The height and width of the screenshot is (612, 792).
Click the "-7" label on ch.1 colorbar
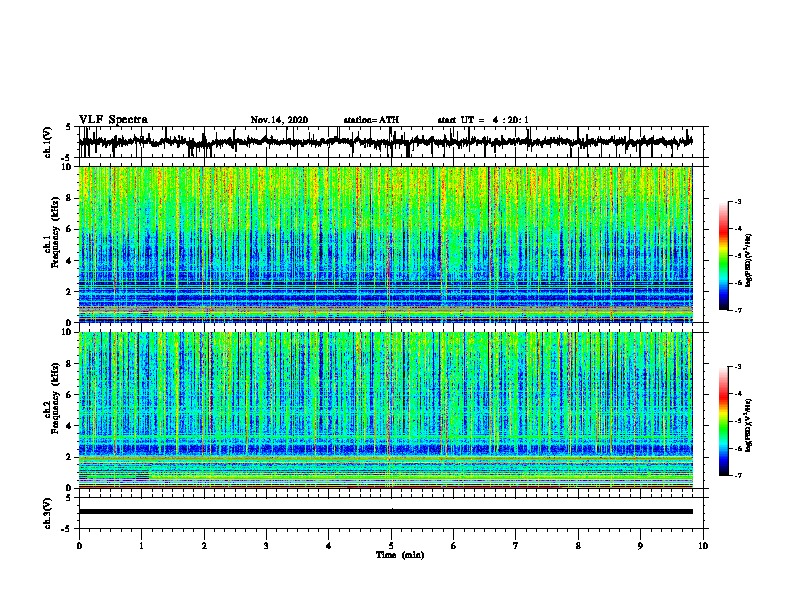tap(737, 310)
